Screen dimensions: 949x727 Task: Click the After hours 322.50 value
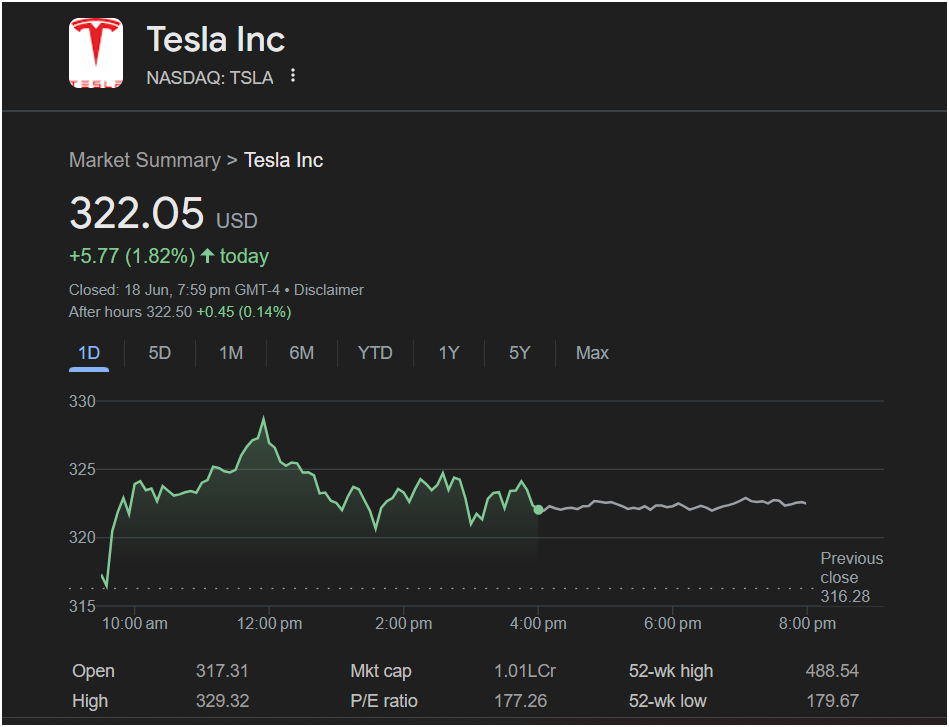(130, 312)
